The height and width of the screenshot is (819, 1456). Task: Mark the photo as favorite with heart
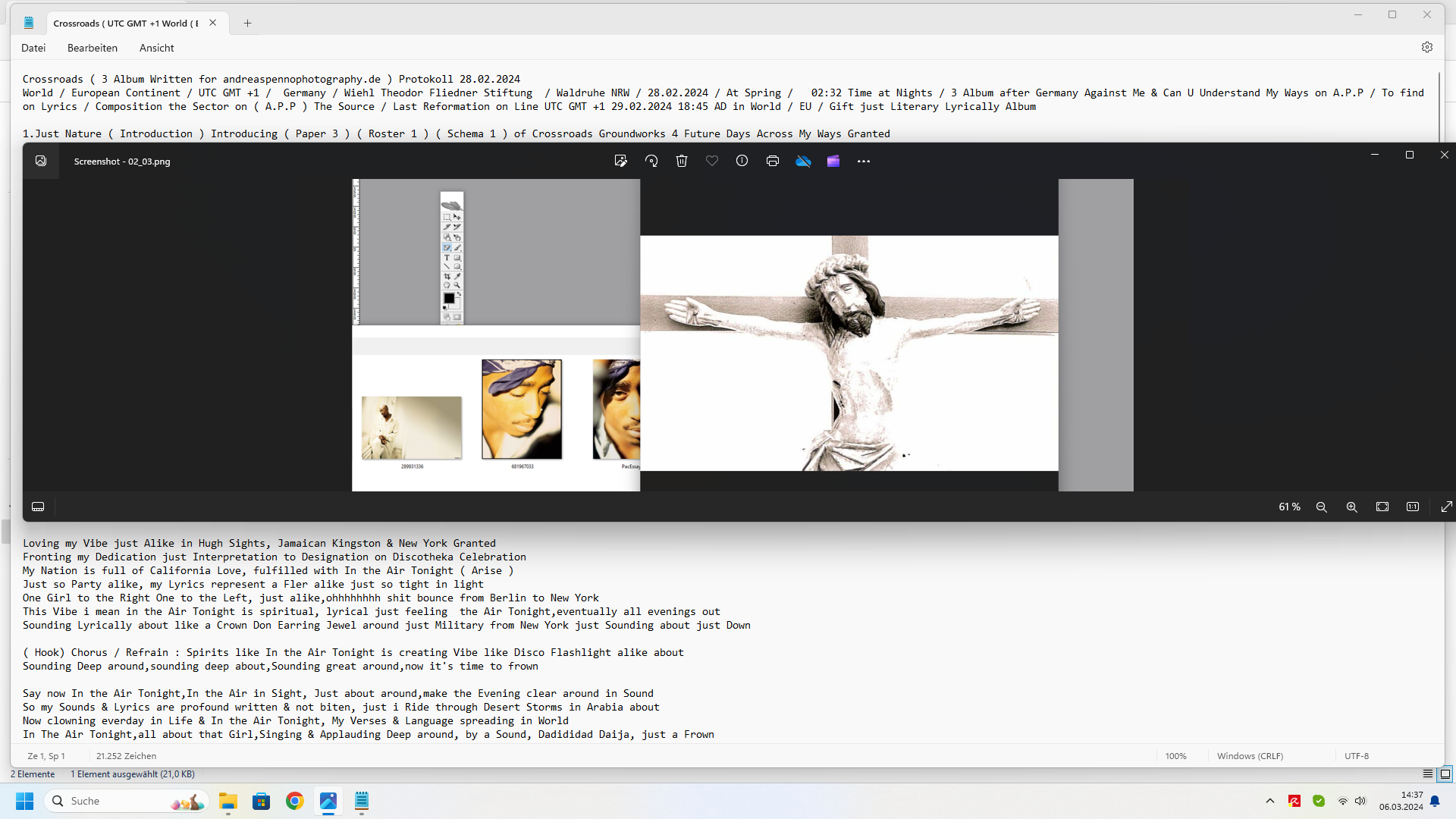[x=712, y=161]
